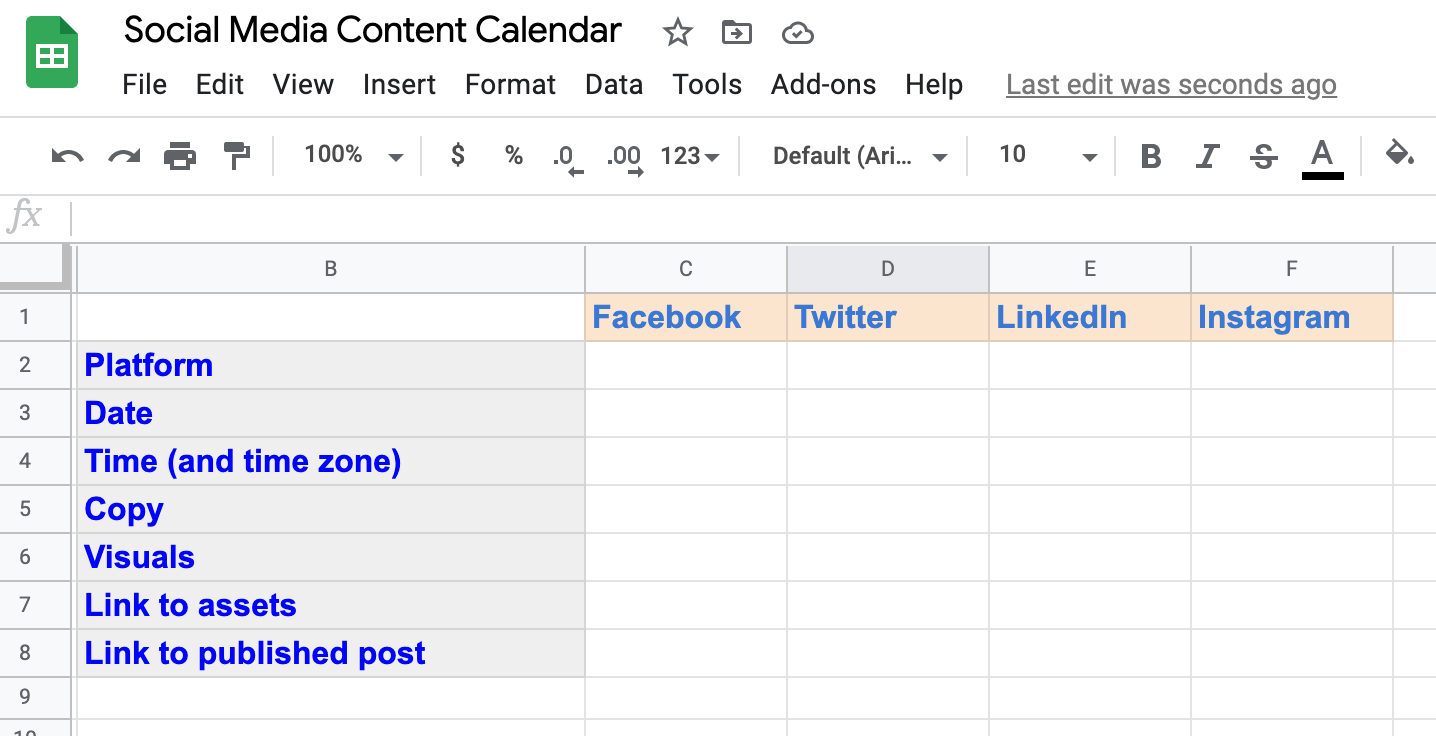Open the font size 10 dropdown
The height and width of the screenshot is (736, 1436).
[1047, 156]
